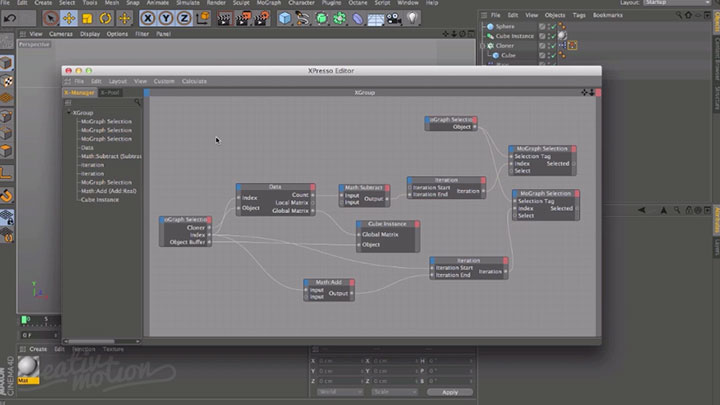Click the green MoGraph cloner array icon
This screenshot has height=405, width=720.
[x=339, y=18]
